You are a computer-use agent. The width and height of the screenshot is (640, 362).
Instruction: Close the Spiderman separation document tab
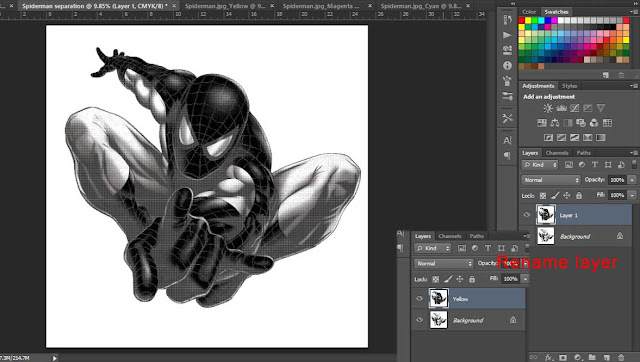(175, 6)
